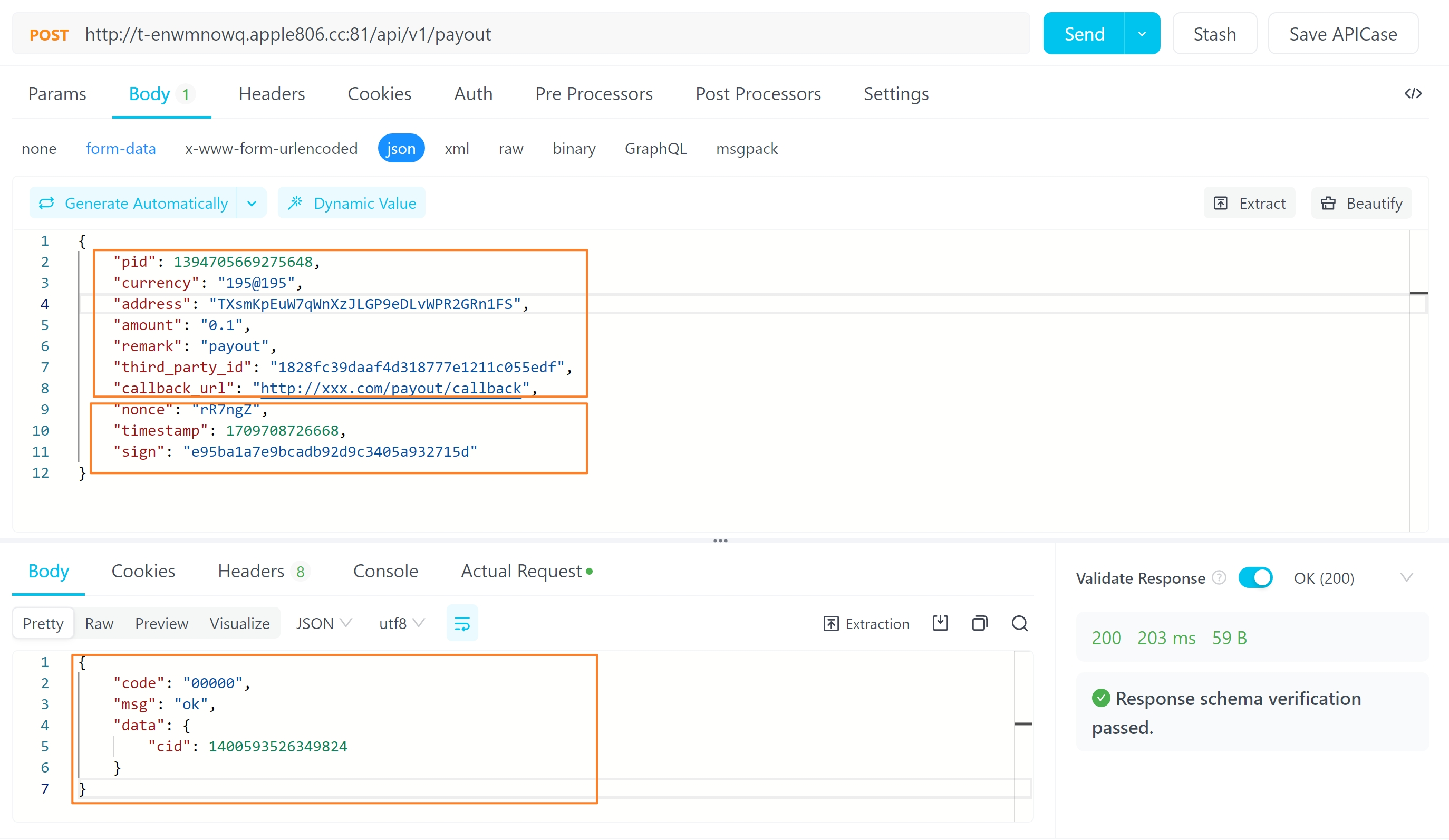
Task: Select the json body type
Action: pyautogui.click(x=401, y=148)
